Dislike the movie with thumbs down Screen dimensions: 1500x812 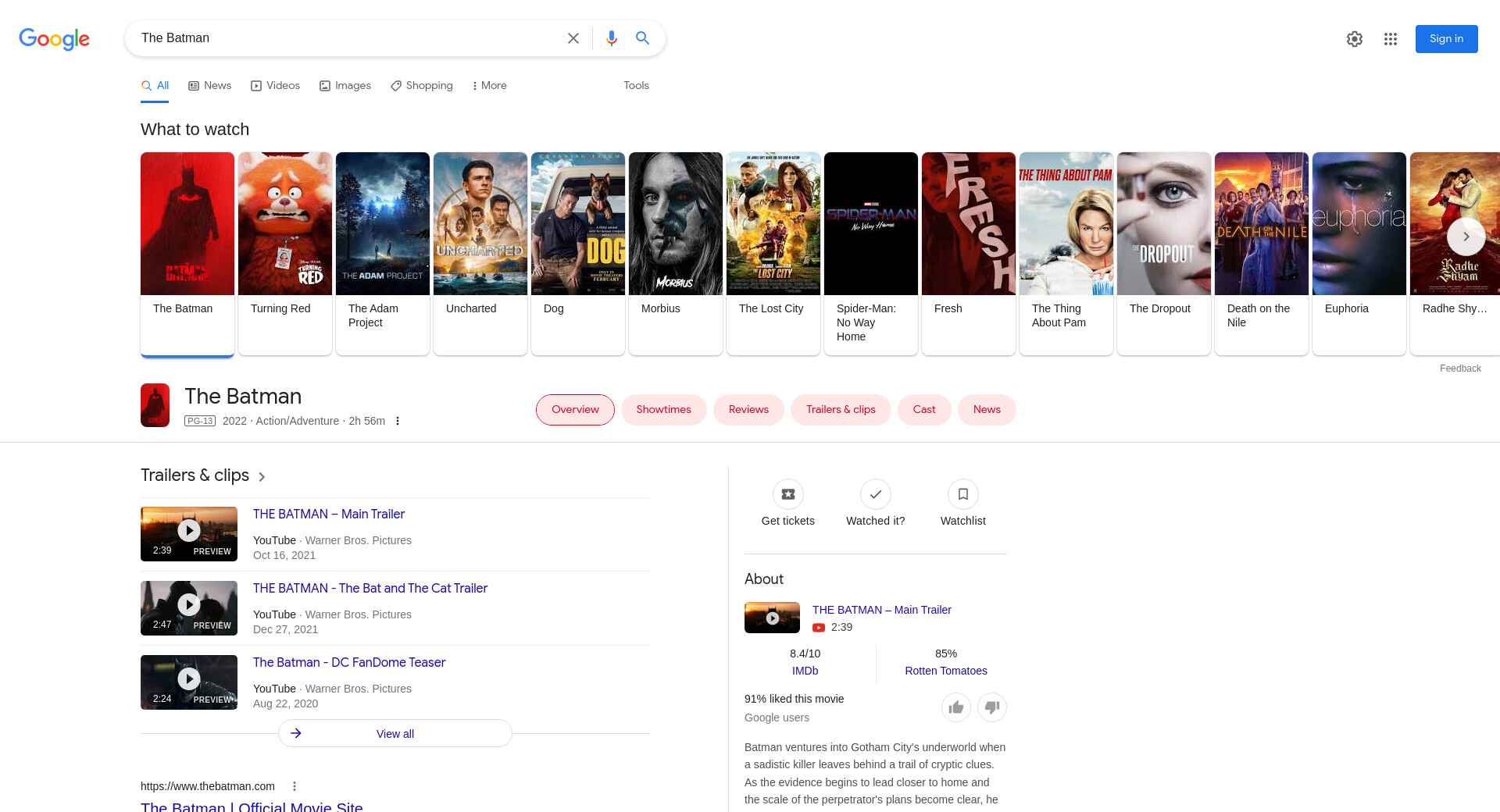[x=991, y=707]
